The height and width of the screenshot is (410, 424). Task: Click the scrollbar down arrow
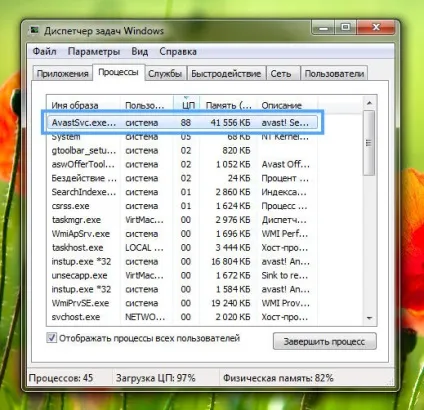point(369,318)
